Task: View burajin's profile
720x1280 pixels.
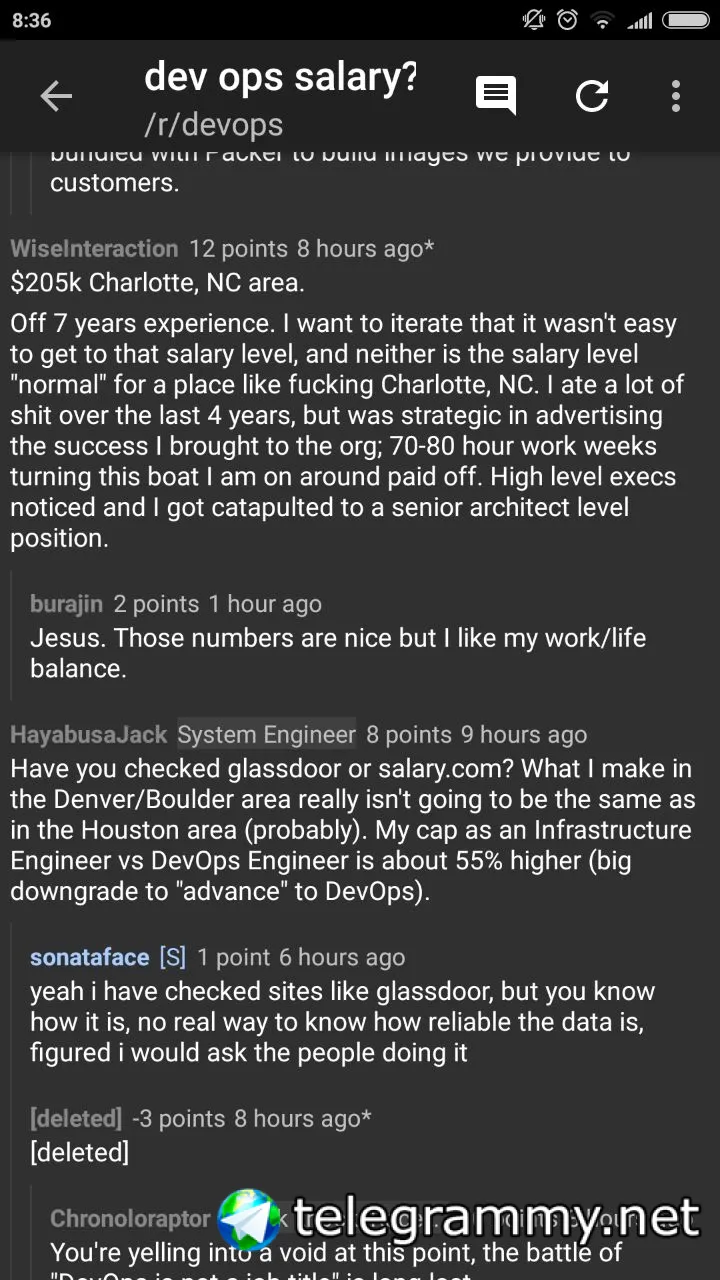Action: tap(66, 604)
